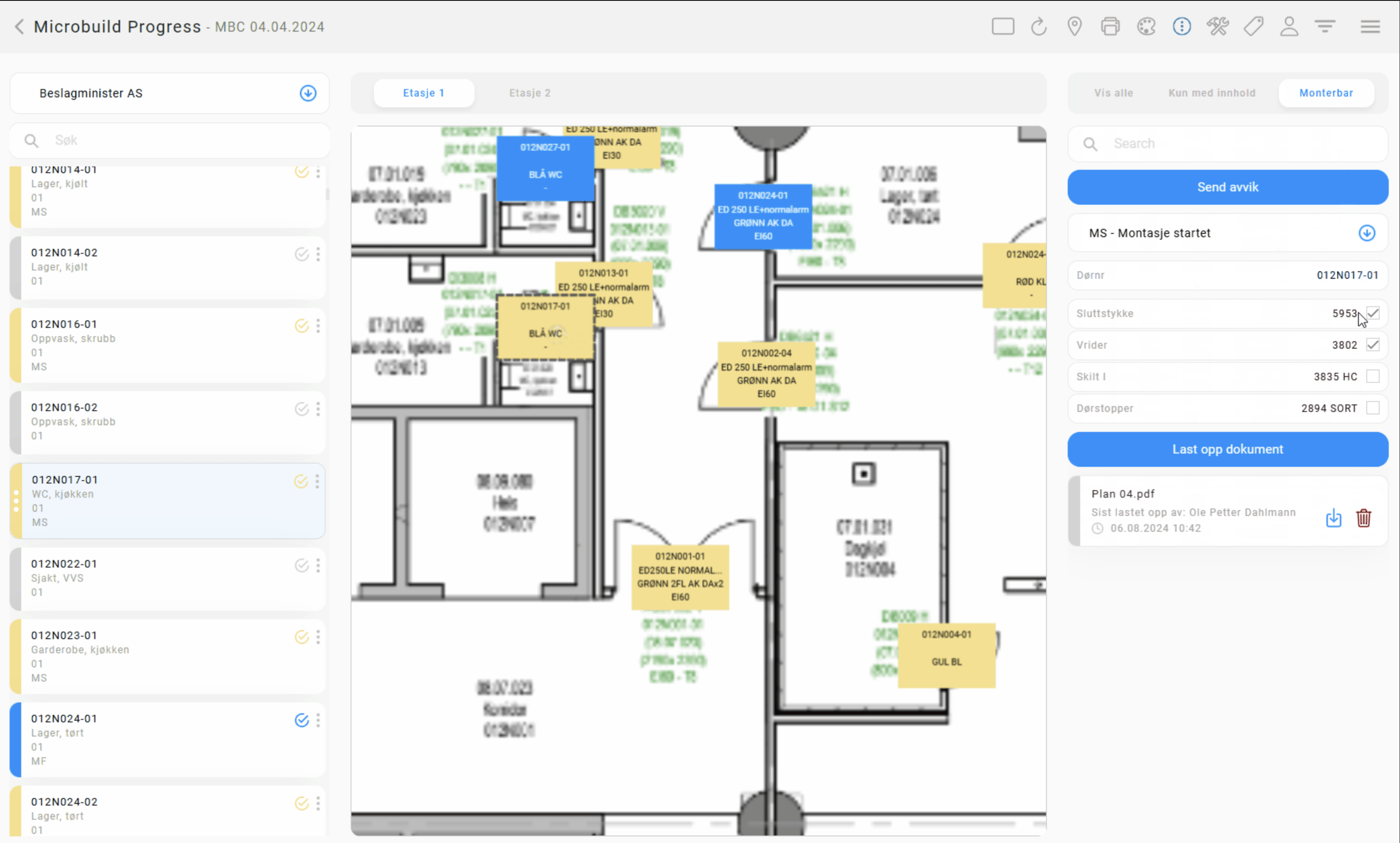The height and width of the screenshot is (843, 1400).
Task: Delete the Plan 04.pdf document with the trash icon
Action: (x=1363, y=518)
